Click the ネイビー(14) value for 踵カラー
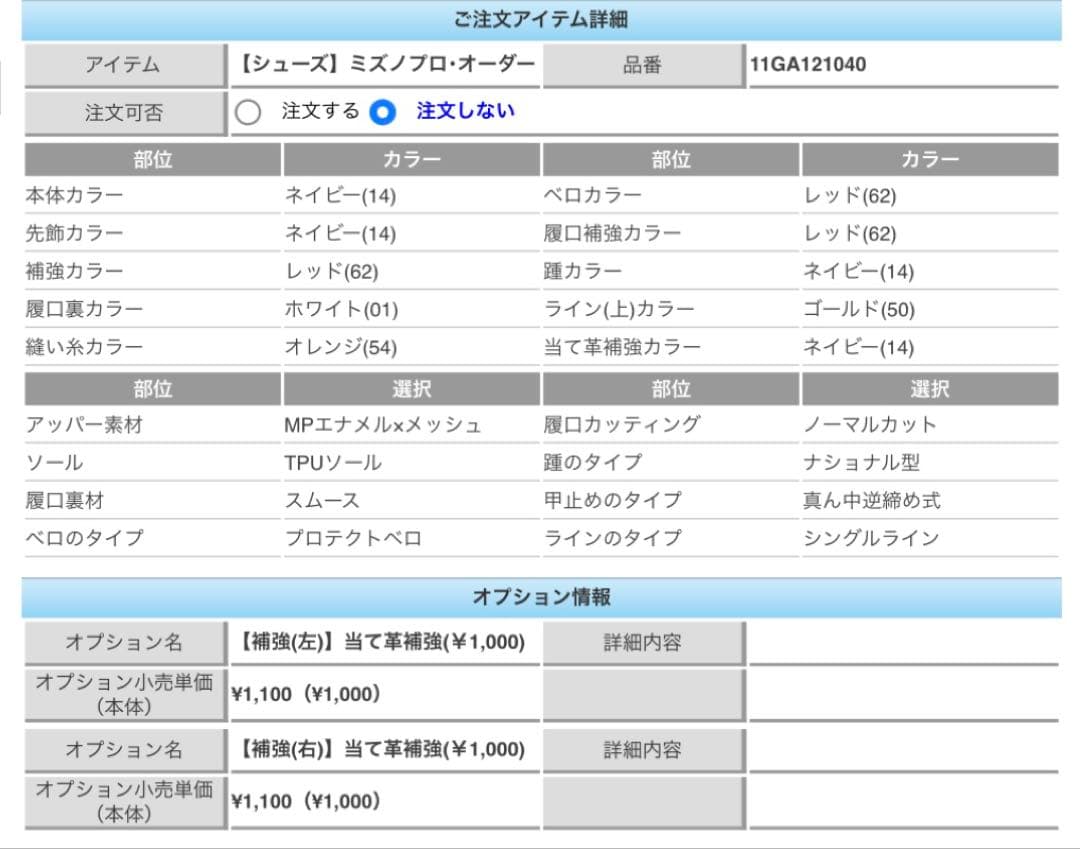1080x849 pixels. [x=859, y=272]
